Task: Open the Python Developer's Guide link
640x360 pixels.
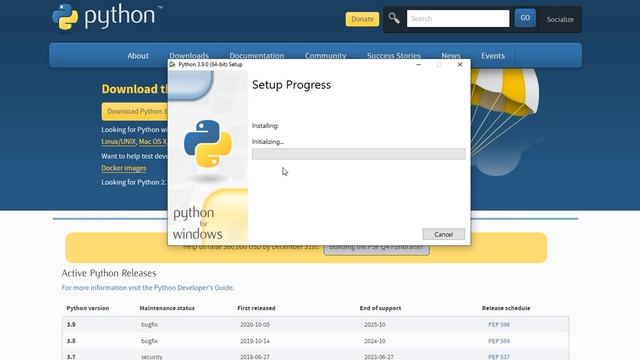Action: [x=193, y=288]
